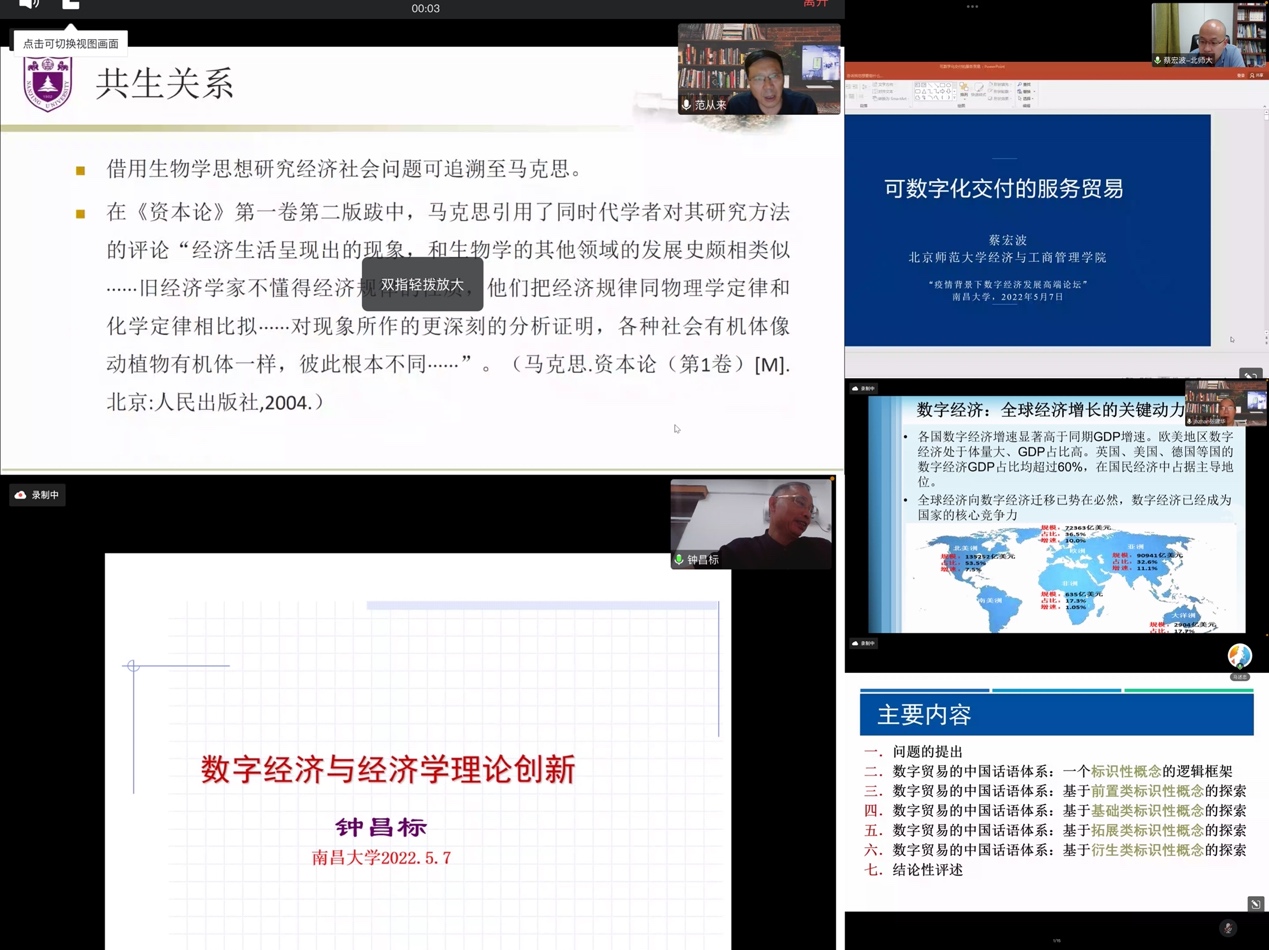Select 范从来 camera video thumbnail

coord(759,69)
